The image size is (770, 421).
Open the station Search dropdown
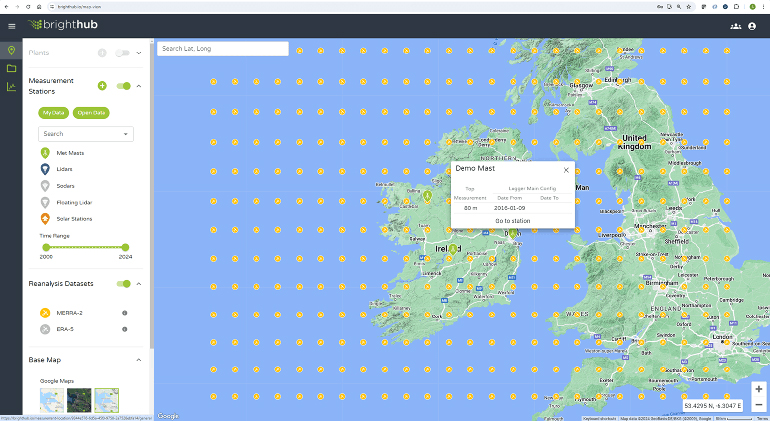click(x=86, y=134)
